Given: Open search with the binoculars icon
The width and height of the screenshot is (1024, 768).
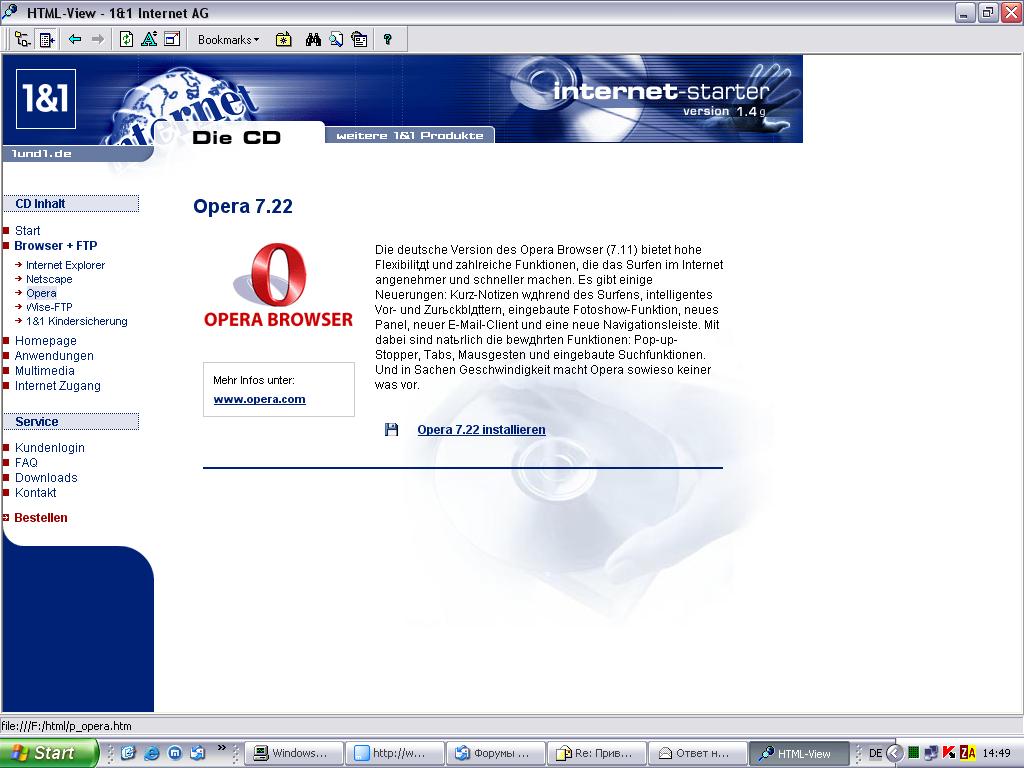Looking at the screenshot, I should [x=313, y=40].
